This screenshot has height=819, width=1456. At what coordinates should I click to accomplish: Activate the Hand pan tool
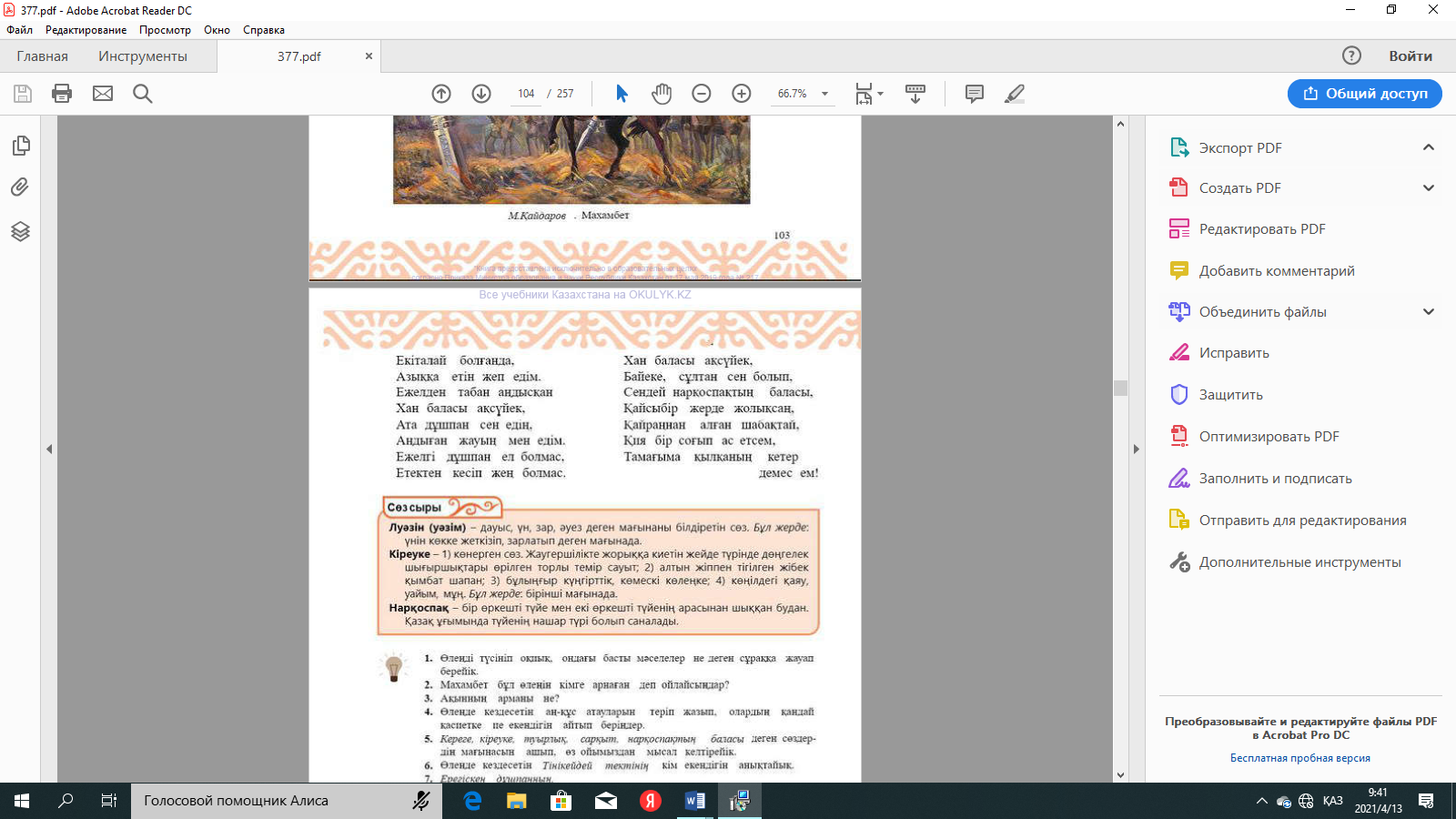pos(662,94)
